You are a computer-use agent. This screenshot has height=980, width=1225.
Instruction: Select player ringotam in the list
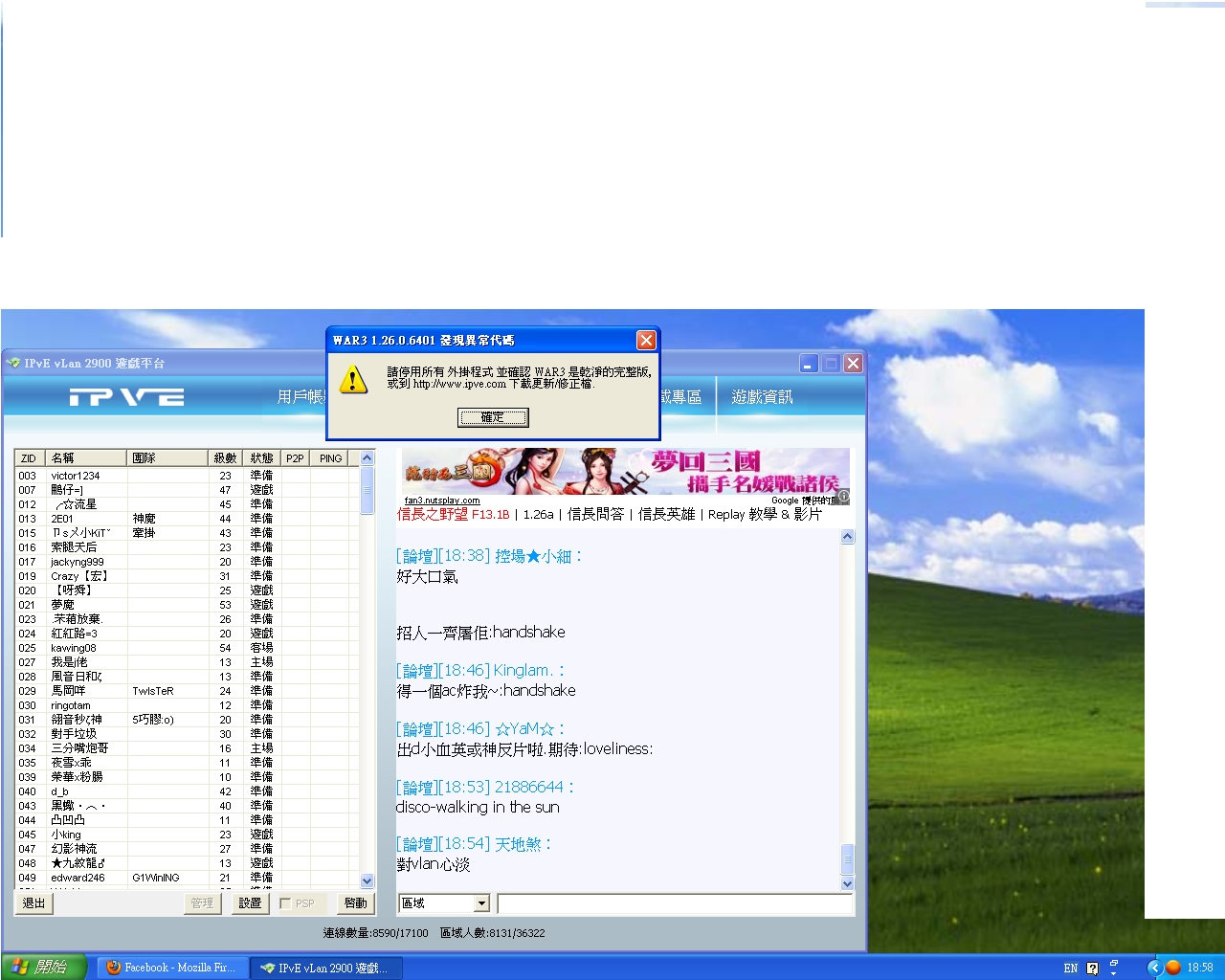187,705
